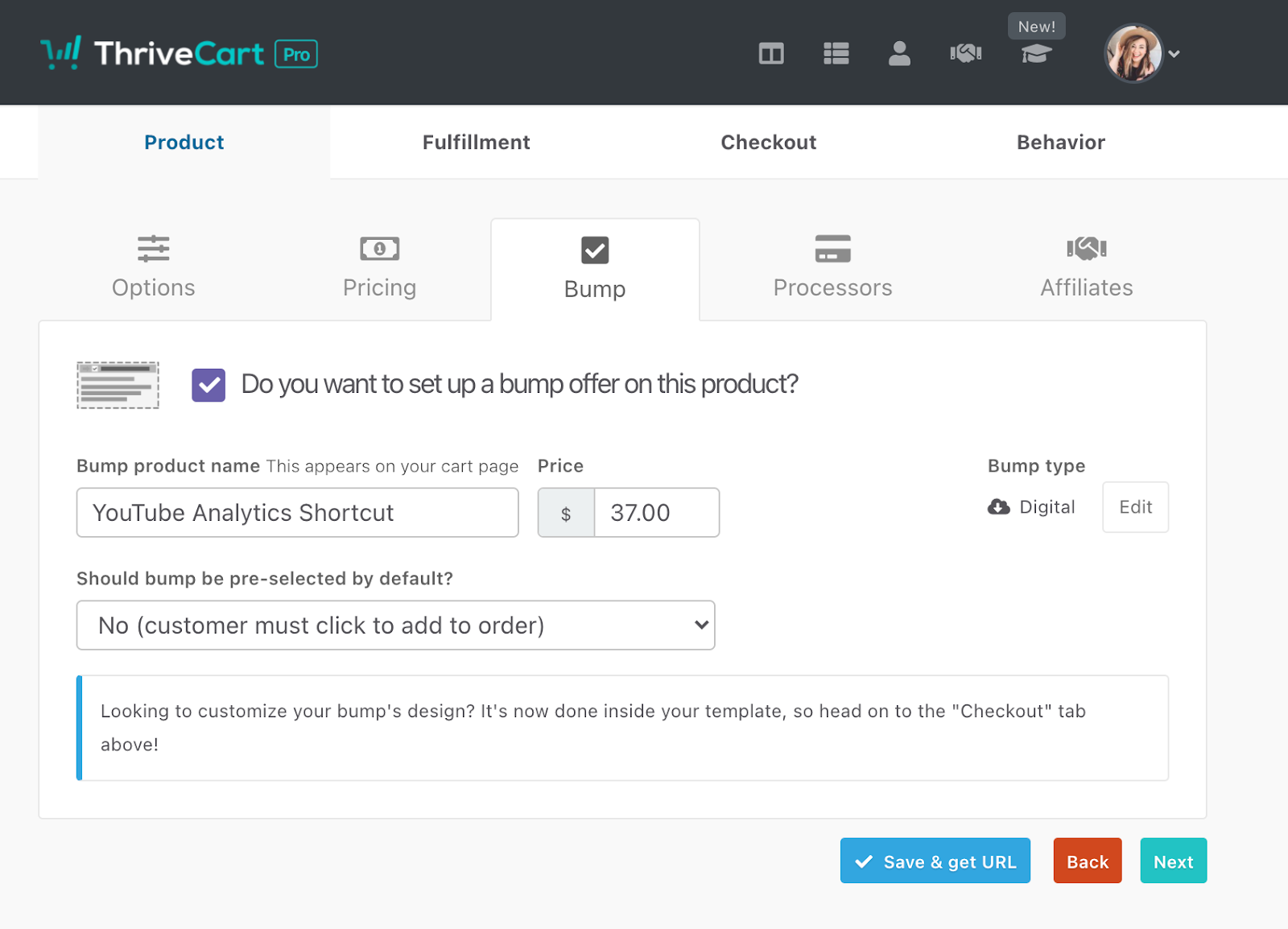
Task: Open the pre-selected by default dropdown
Action: pos(396,626)
